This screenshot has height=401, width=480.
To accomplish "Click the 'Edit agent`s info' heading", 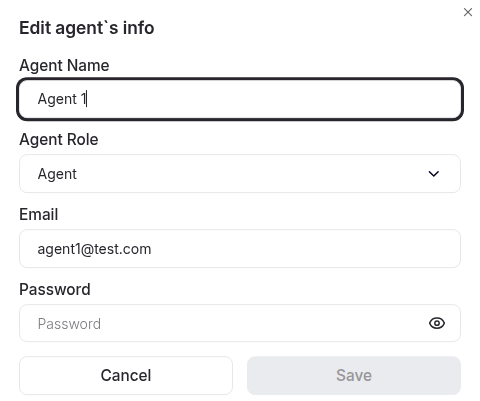I will [87, 28].
